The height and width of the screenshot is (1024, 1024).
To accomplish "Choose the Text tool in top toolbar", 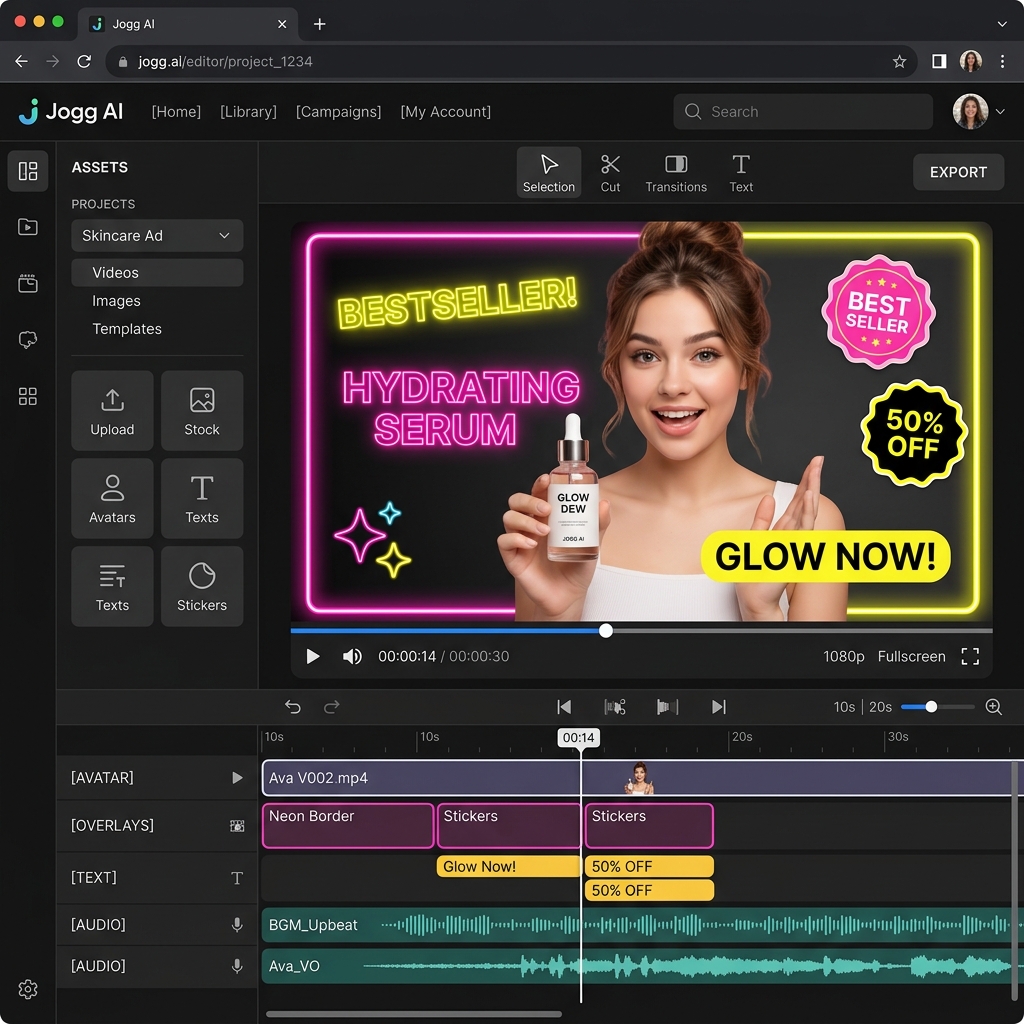I will pos(741,172).
